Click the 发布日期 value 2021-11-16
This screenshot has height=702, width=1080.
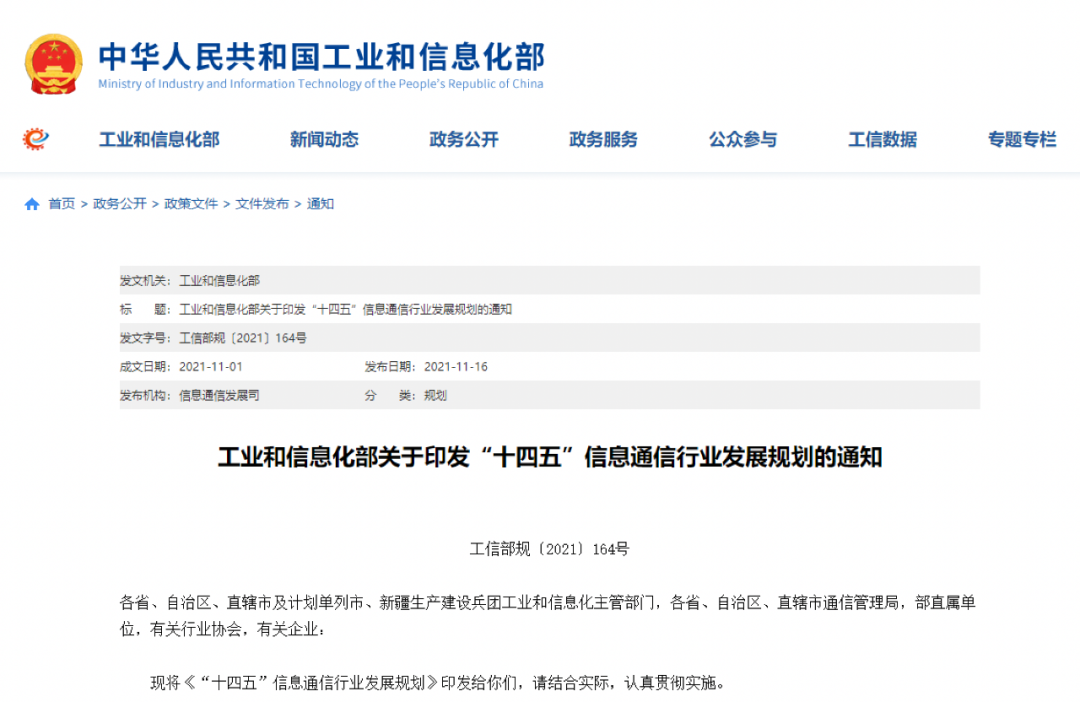click(x=456, y=367)
